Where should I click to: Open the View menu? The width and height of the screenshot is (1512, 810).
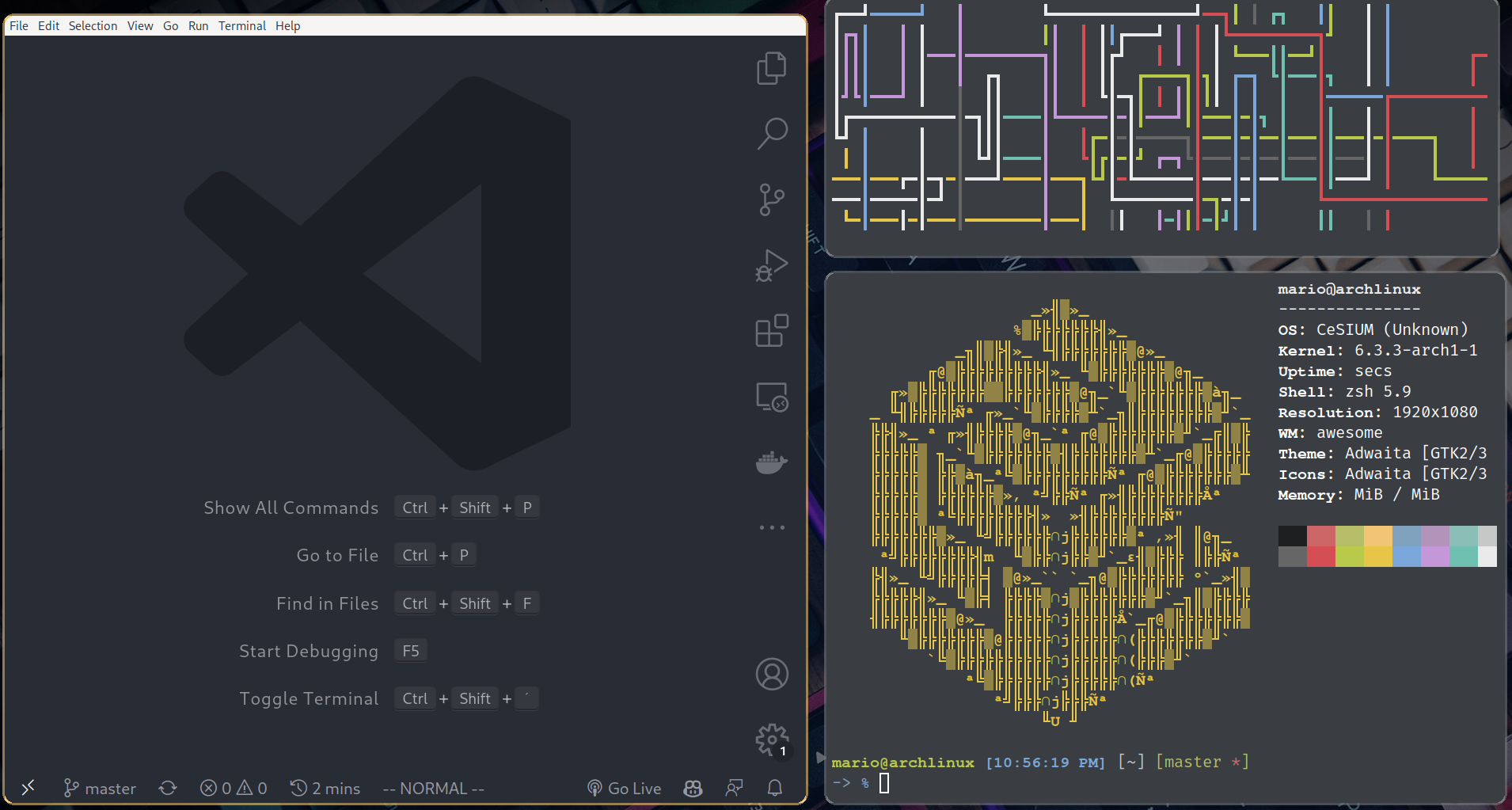(140, 25)
